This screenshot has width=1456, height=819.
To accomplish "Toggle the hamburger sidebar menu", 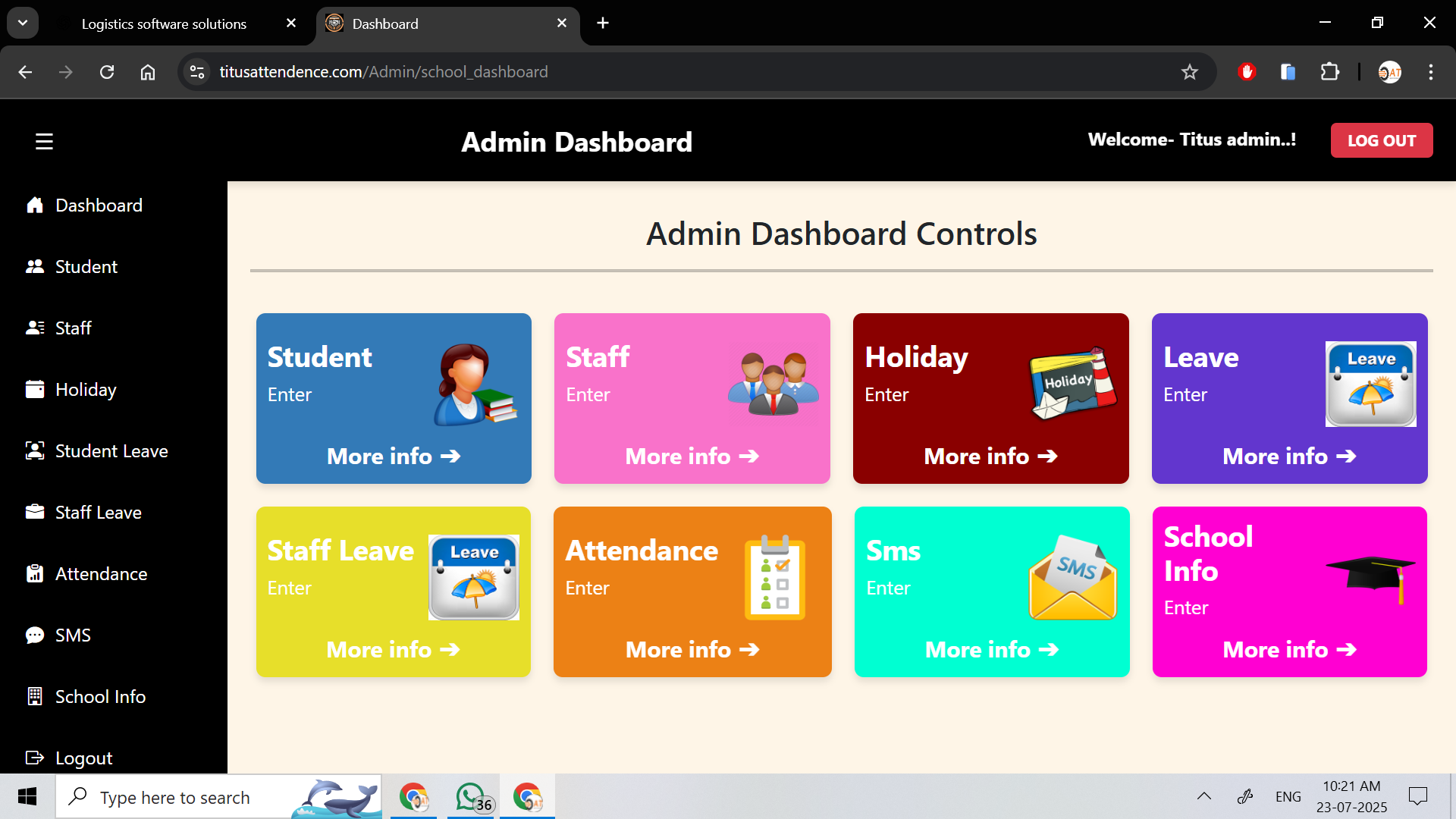I will [44, 142].
